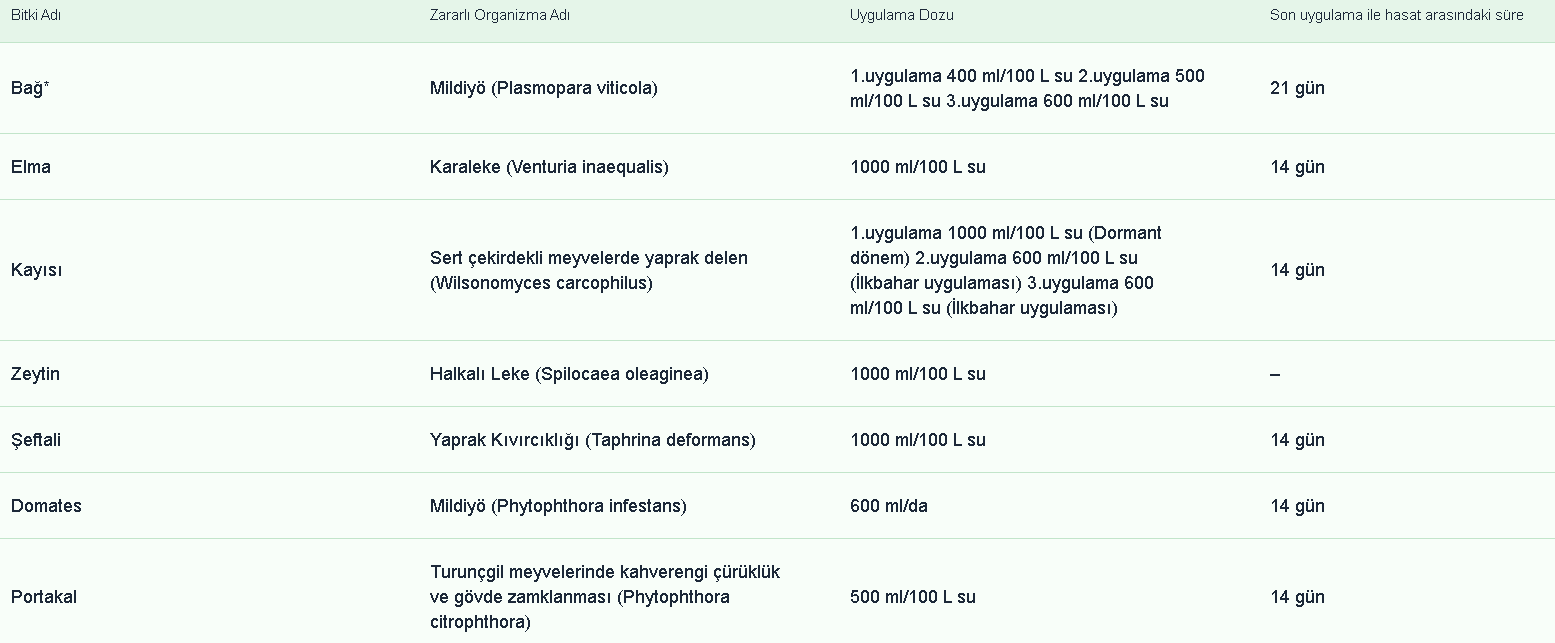Select the Portakal crop name

click(x=44, y=597)
